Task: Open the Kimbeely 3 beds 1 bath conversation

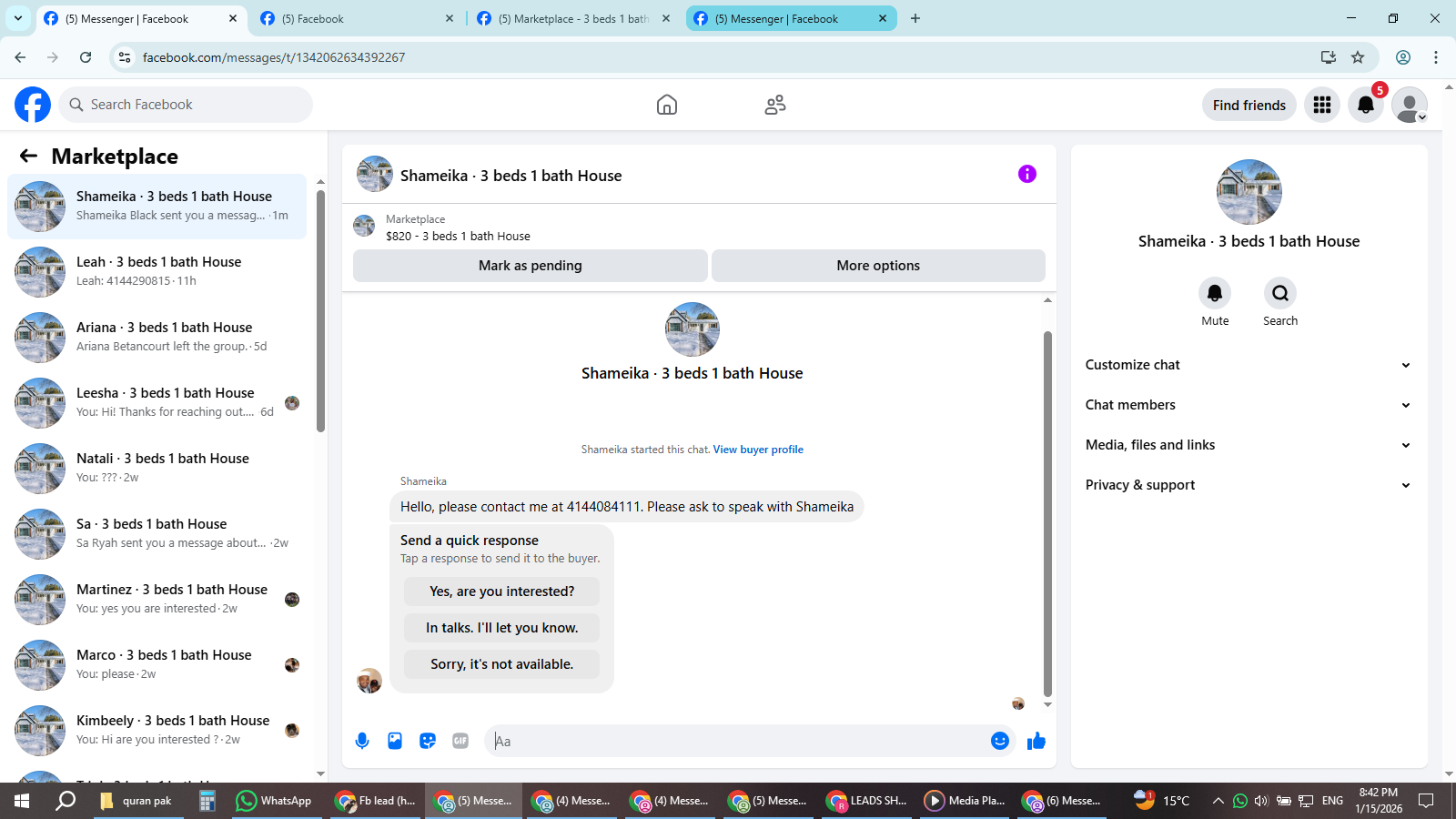Action: click(x=157, y=731)
